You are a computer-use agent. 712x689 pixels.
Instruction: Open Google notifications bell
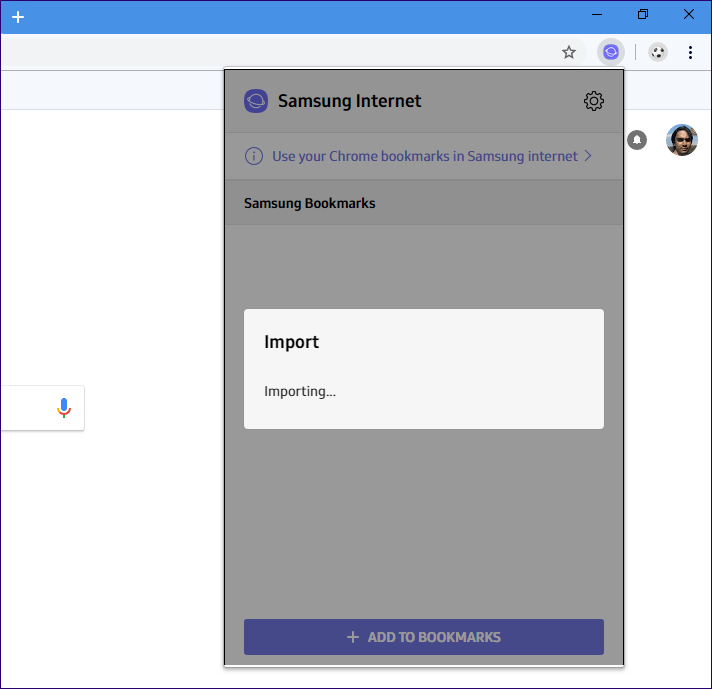click(x=637, y=140)
